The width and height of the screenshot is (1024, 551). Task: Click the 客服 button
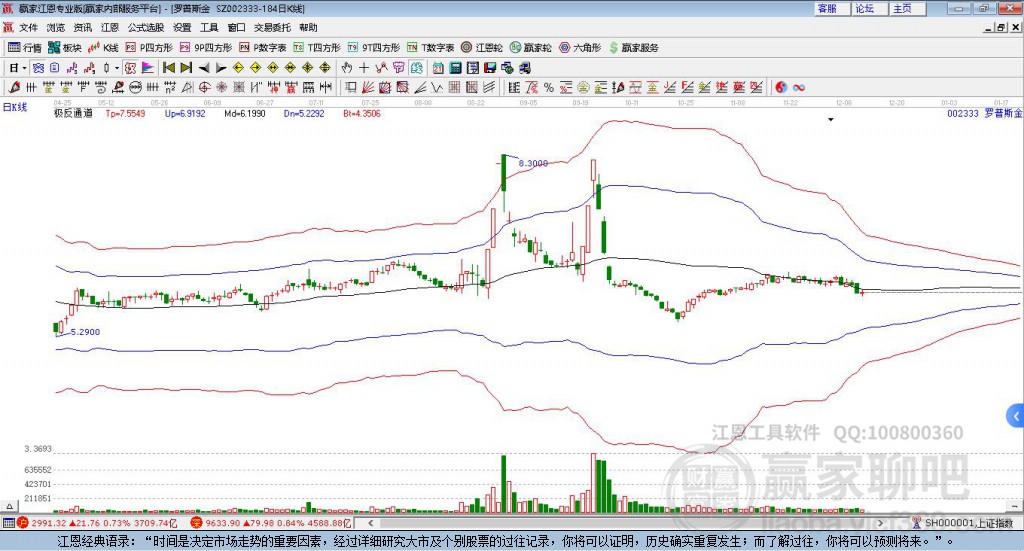point(832,8)
